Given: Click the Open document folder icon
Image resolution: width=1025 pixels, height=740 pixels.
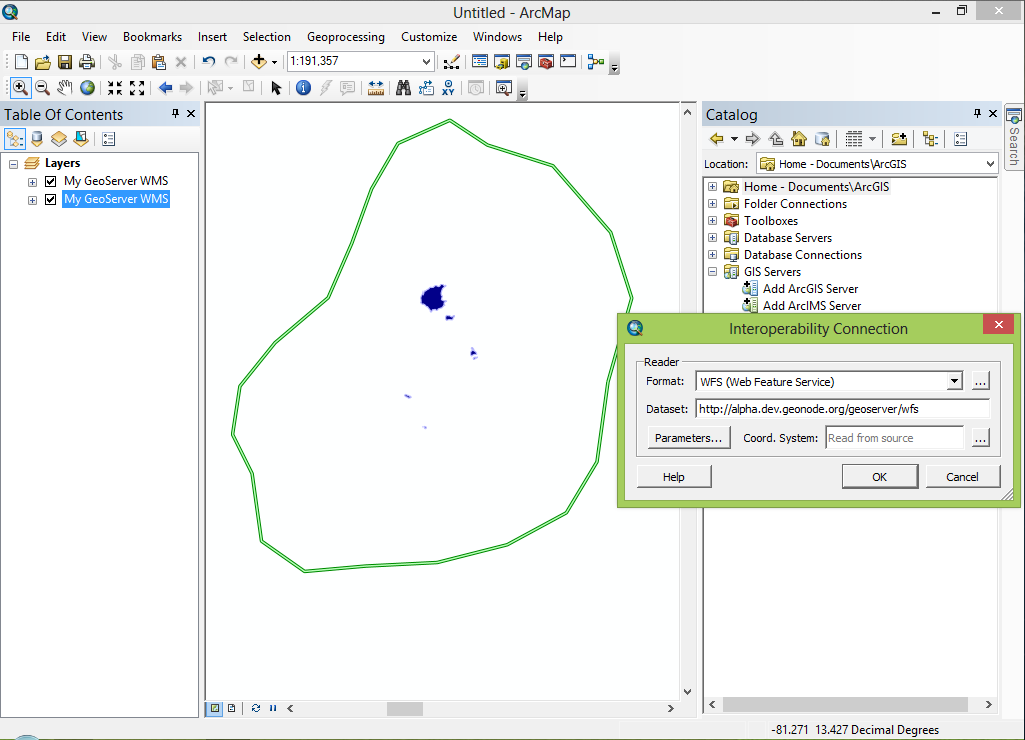Looking at the screenshot, I should tap(42, 62).
